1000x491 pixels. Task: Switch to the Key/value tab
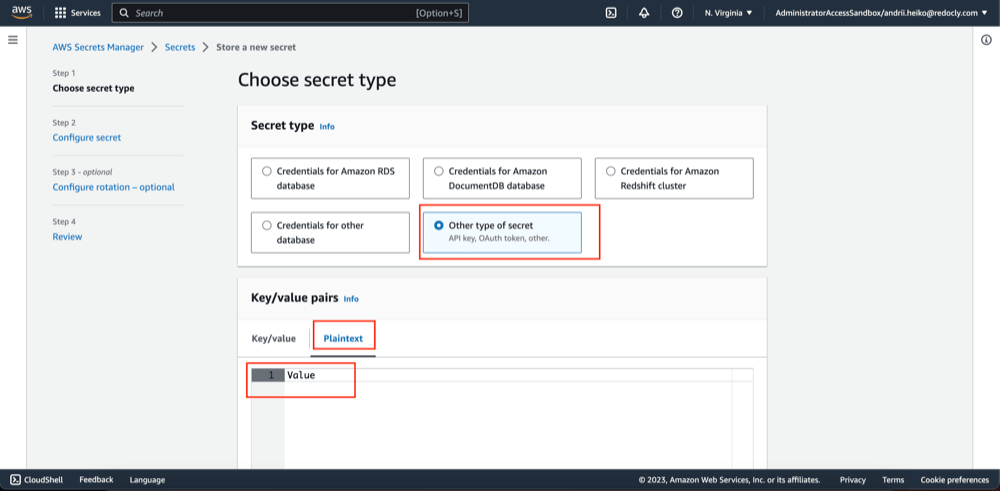[x=274, y=339]
